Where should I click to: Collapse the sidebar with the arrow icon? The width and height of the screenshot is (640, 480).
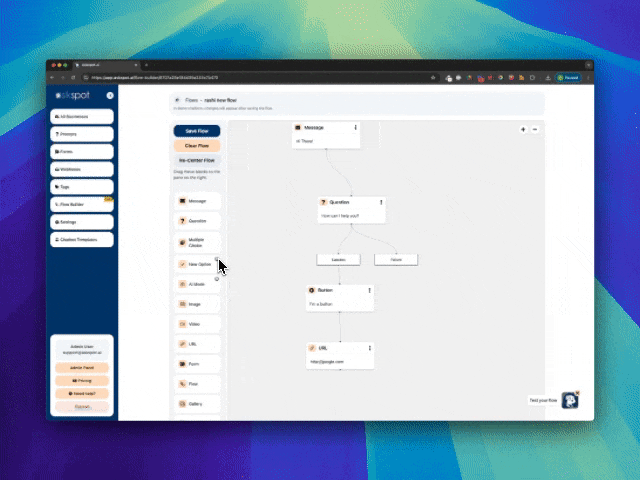click(x=110, y=96)
